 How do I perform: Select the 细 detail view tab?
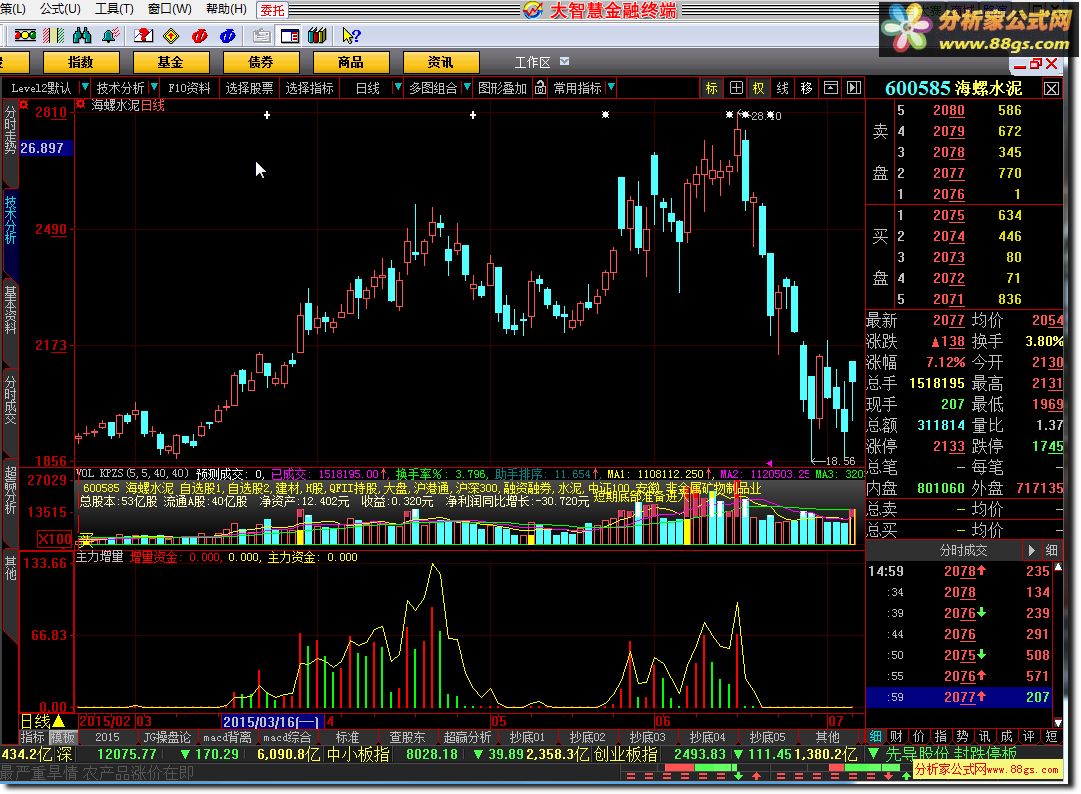coord(876,736)
